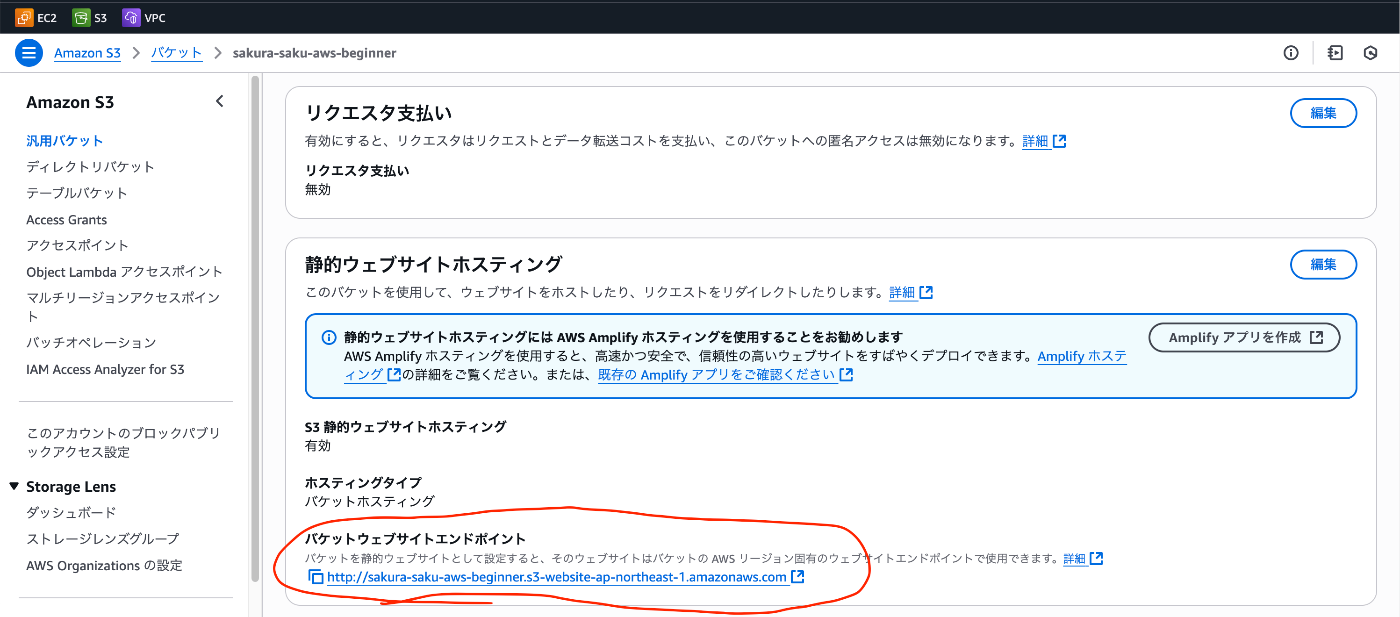Open ダッシュボード under Storage Lens
The width and height of the screenshot is (1400, 617).
[71, 513]
